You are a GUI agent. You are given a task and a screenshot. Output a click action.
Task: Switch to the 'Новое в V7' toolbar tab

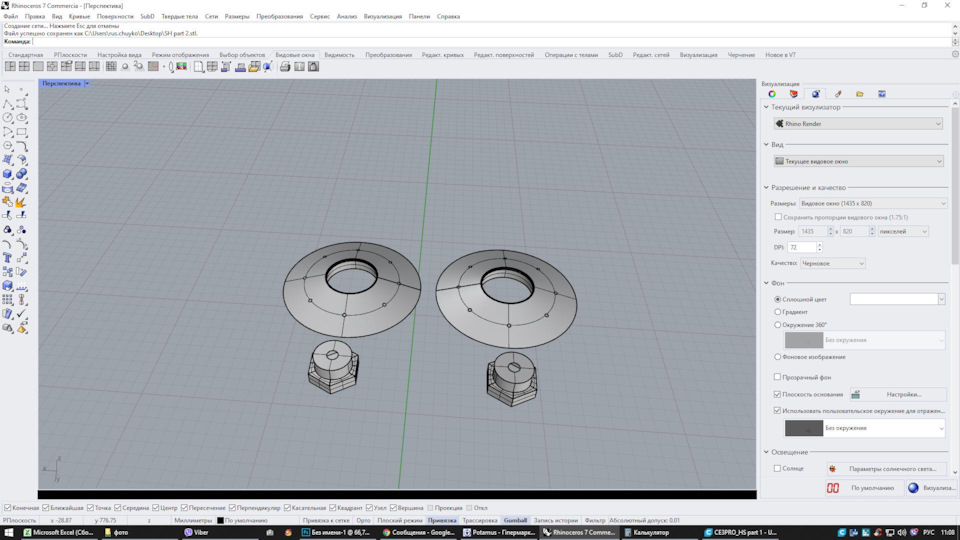(x=780, y=54)
